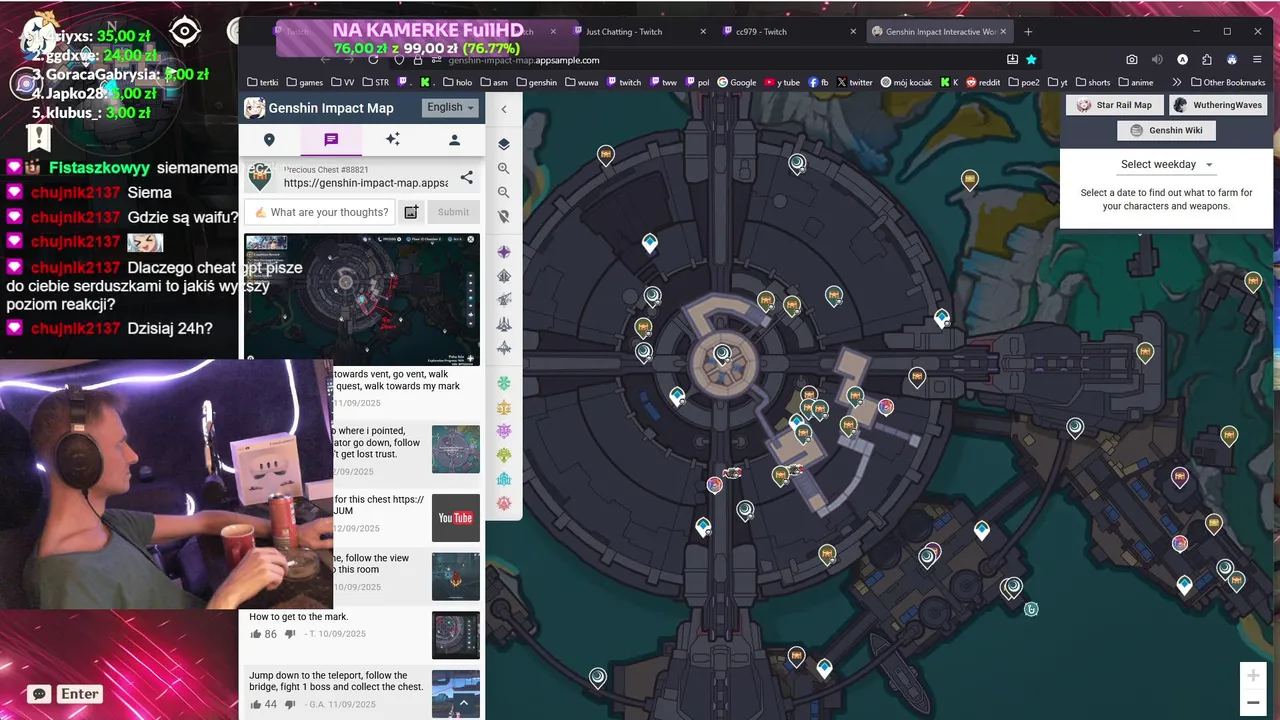Switch to the map markers pin tab

click(x=269, y=140)
